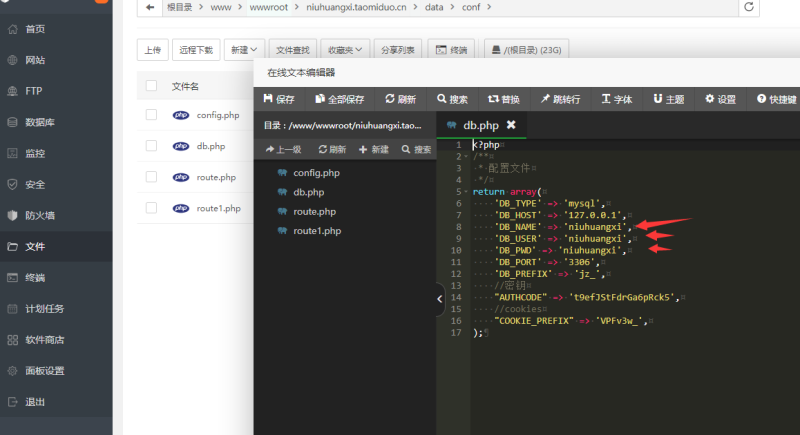Go to niuhuangxi.taomiduo.cn in breadcrumb
800x435 pixels.
tap(357, 7)
